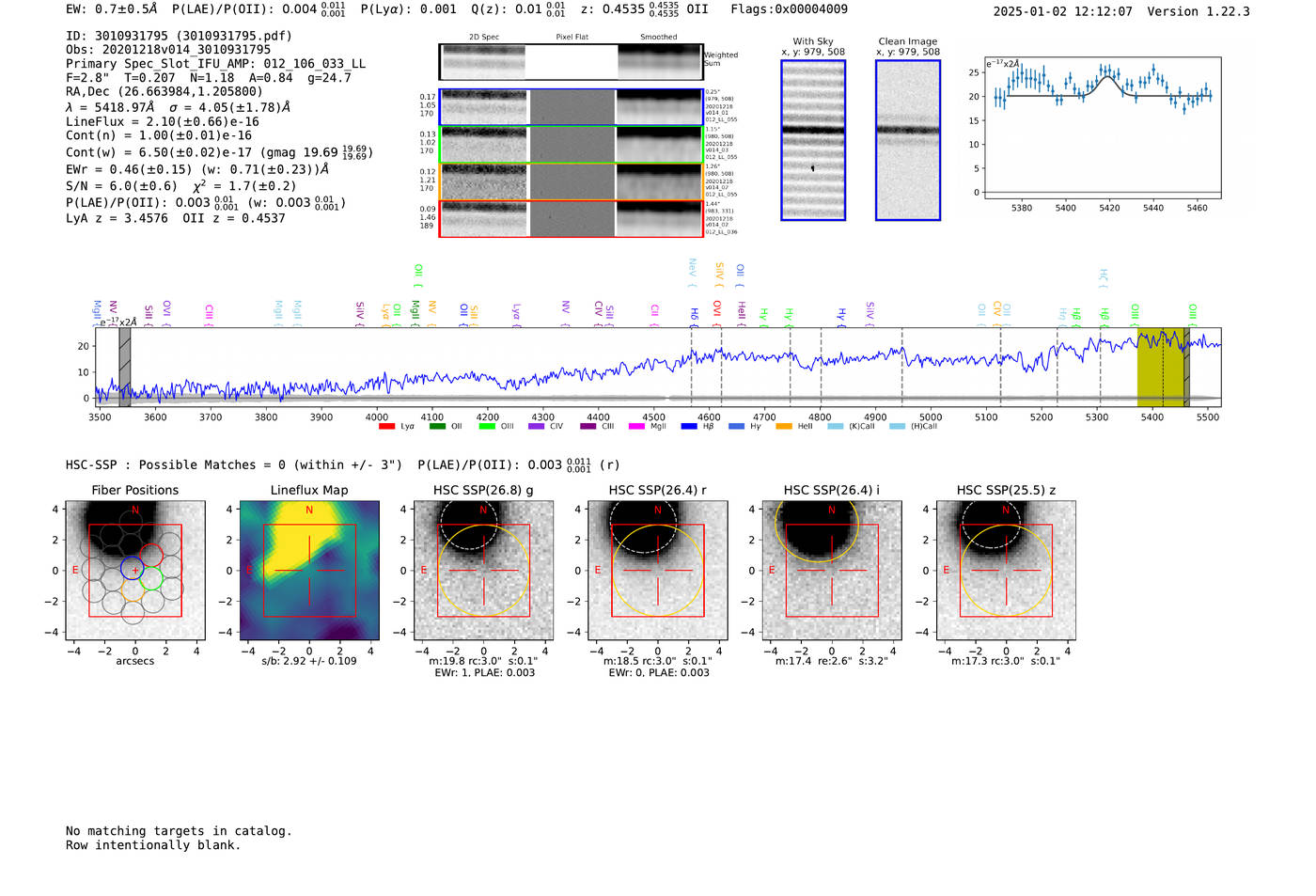Select 'Primary Spec_Slot_IFU_AMP: 012_106_033_LL' text
Image resolution: width=1316 pixels, height=896 pixels.
click(x=216, y=64)
